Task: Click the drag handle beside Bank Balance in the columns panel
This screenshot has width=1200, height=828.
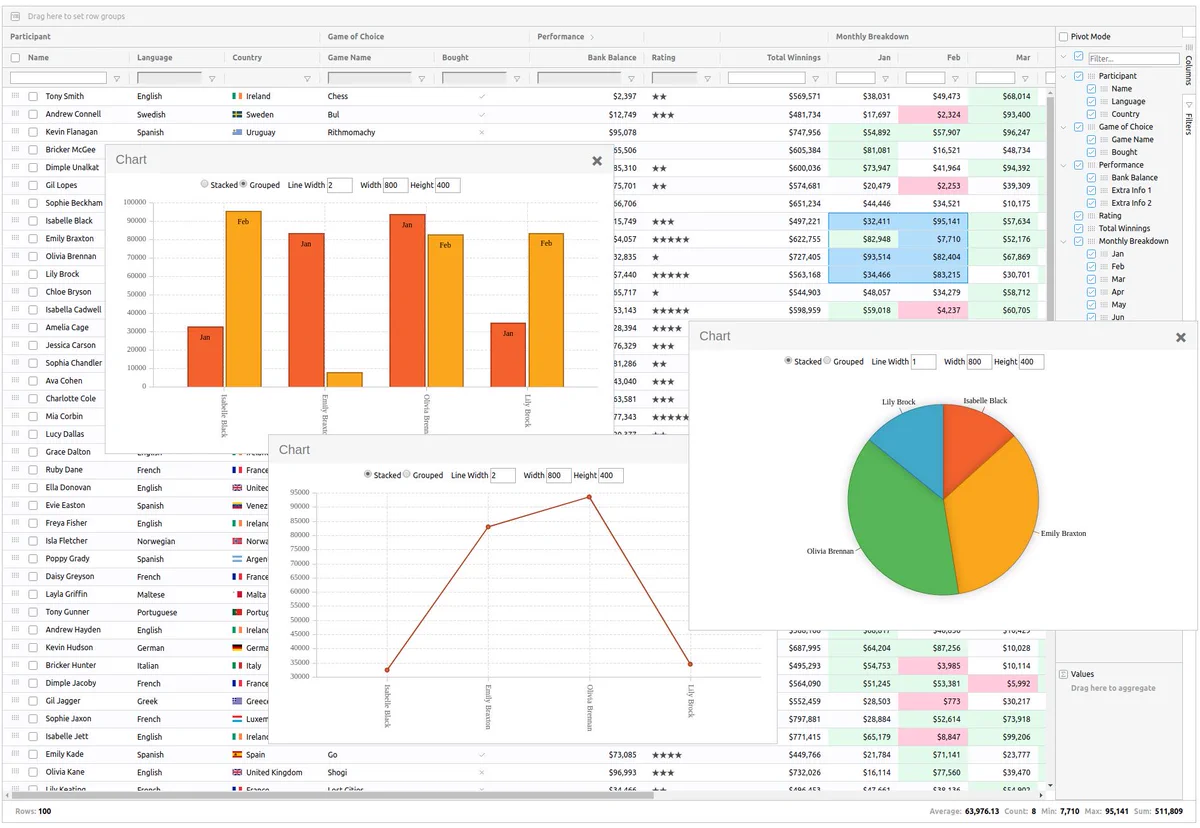Action: (x=1104, y=178)
